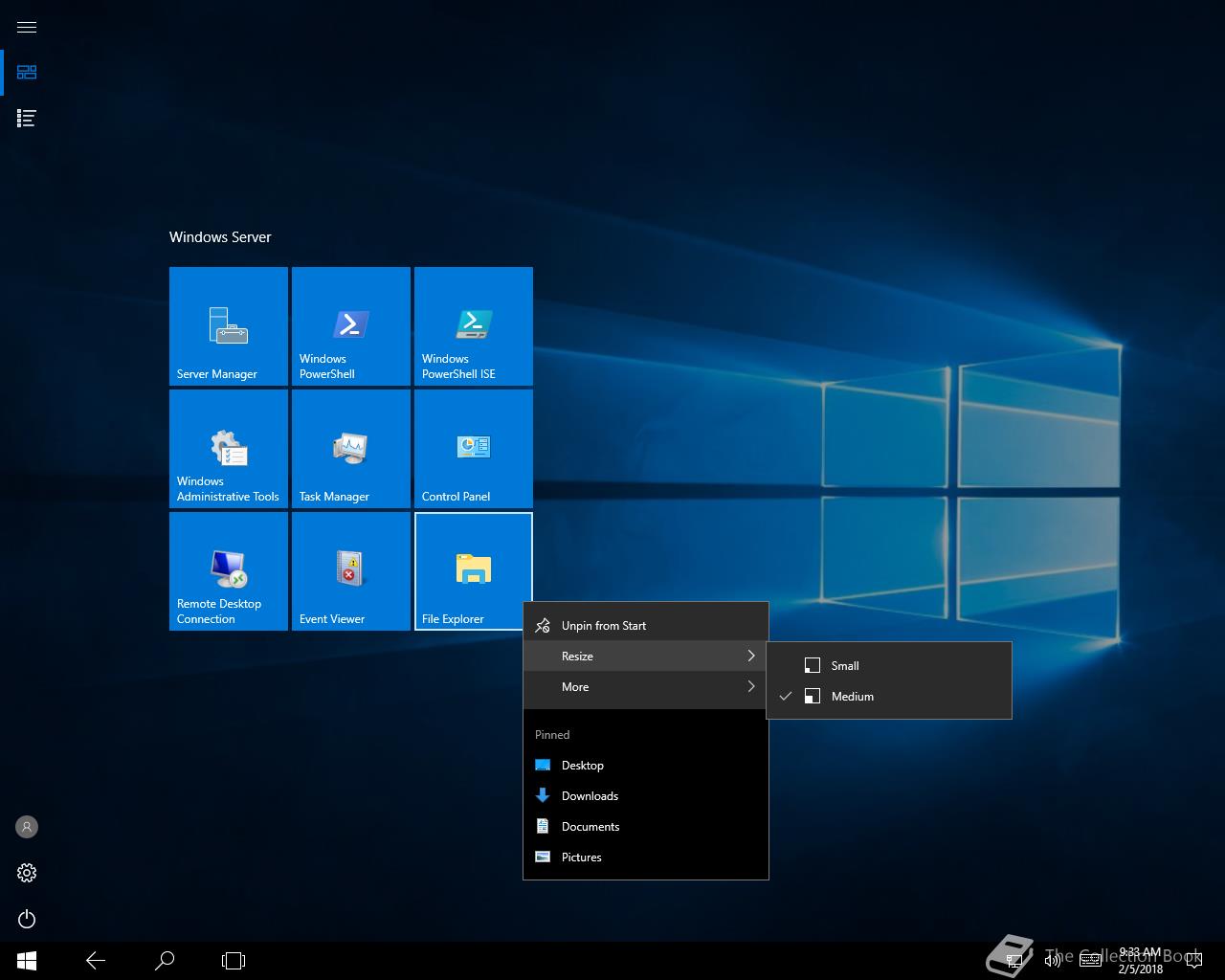This screenshot has height=980, width=1225.
Task: Open Windows PowerShell ISE tile
Action: pos(474,326)
